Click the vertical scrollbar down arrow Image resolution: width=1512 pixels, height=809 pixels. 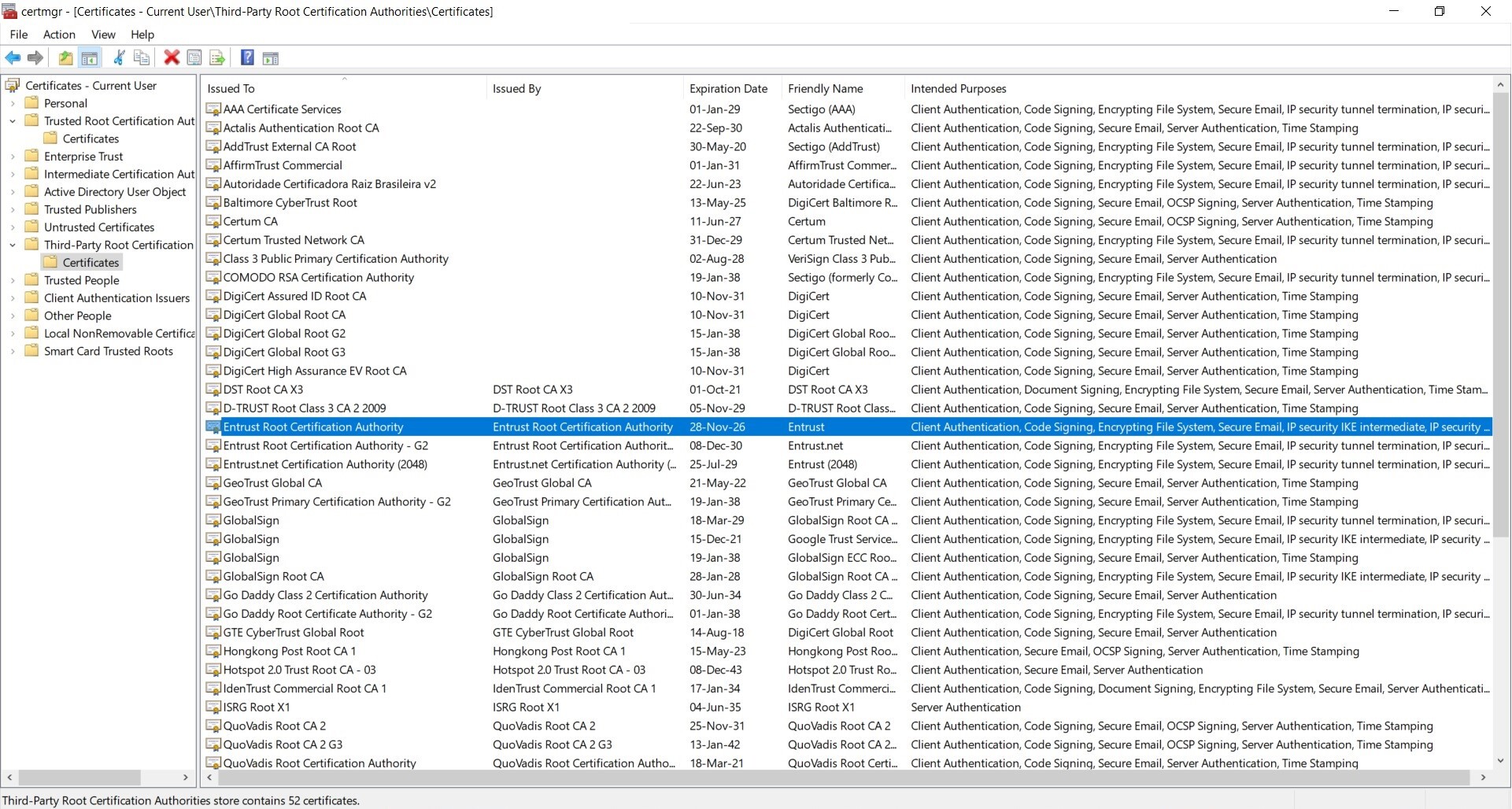(1500, 761)
